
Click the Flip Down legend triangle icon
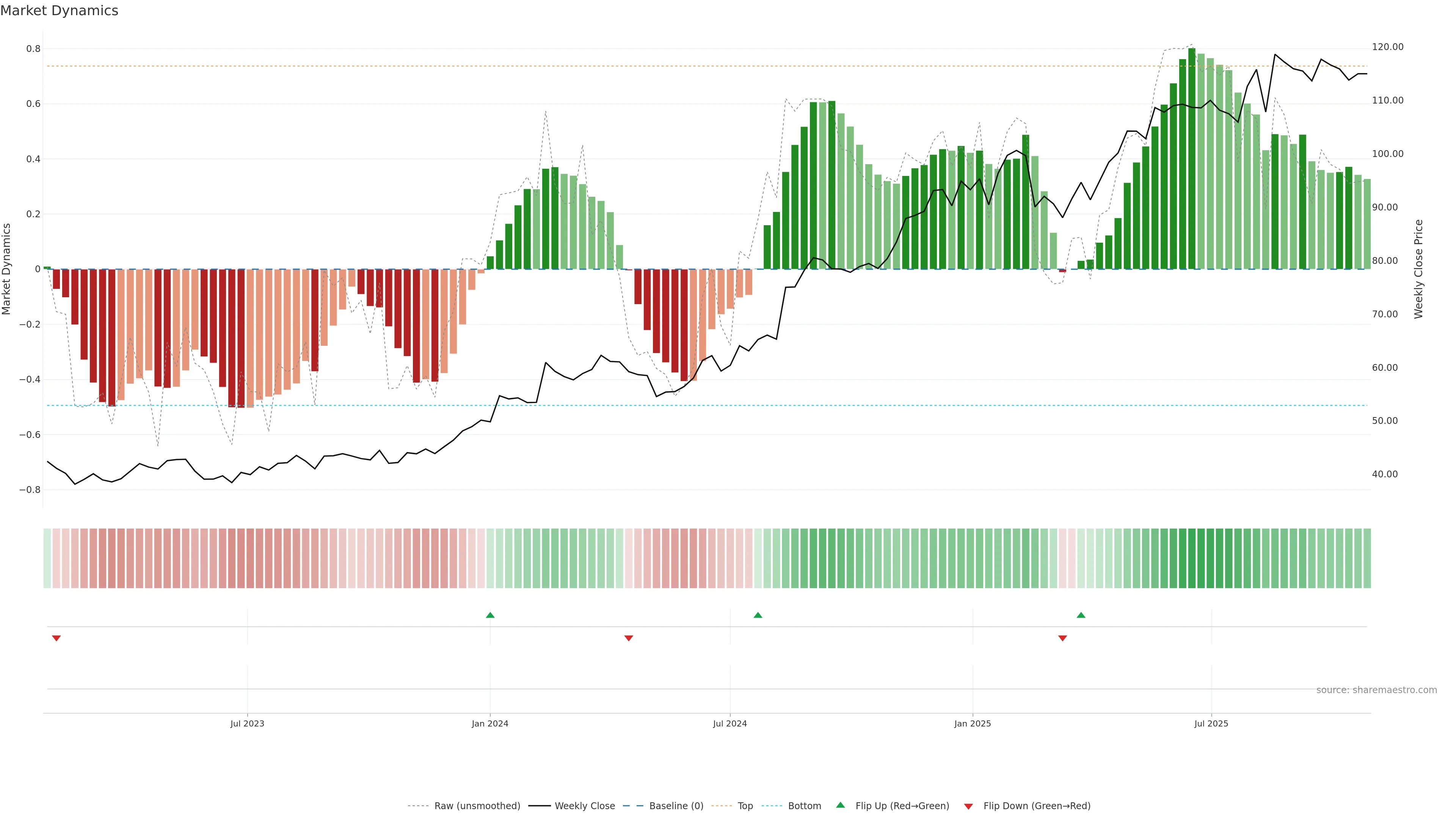[968, 806]
